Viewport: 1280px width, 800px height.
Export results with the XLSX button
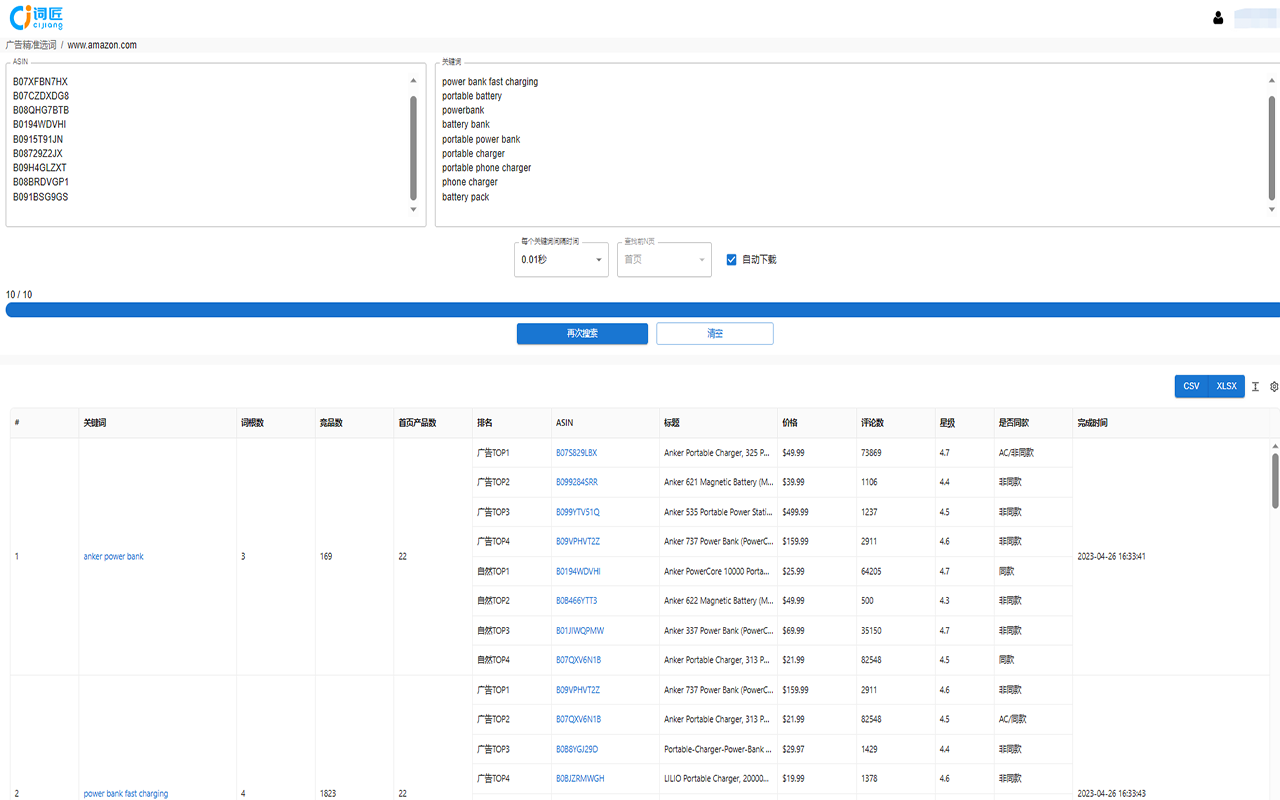[1226, 386]
